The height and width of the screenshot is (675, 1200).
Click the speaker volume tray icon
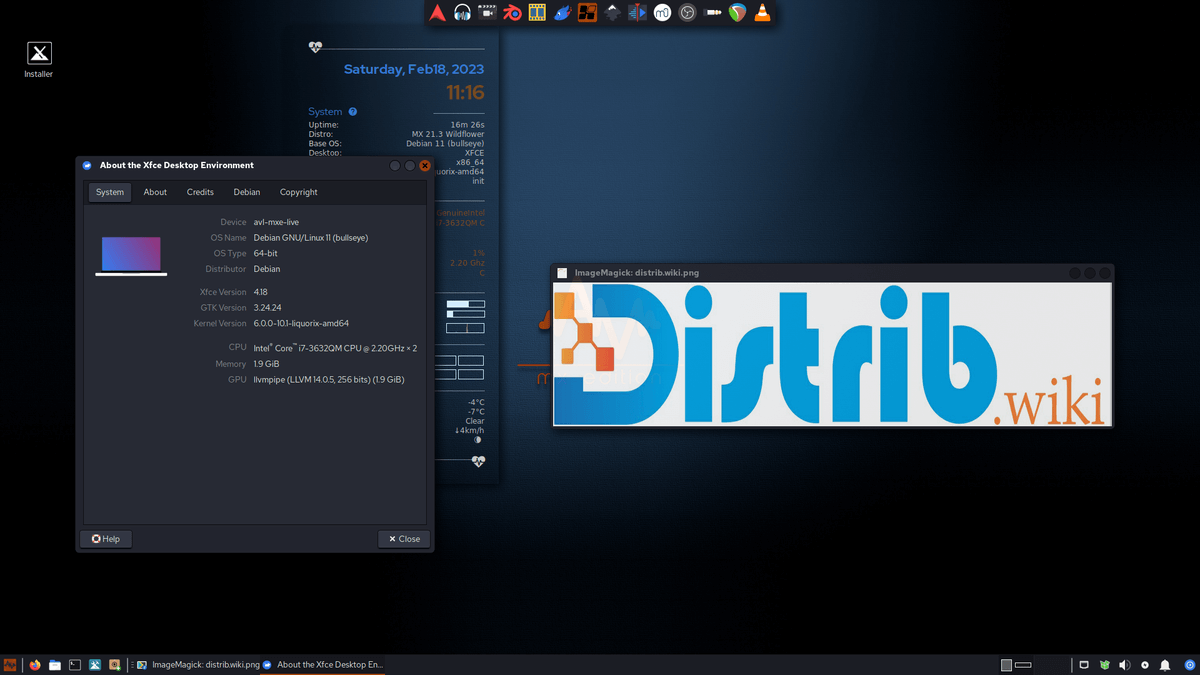[x=1125, y=665]
